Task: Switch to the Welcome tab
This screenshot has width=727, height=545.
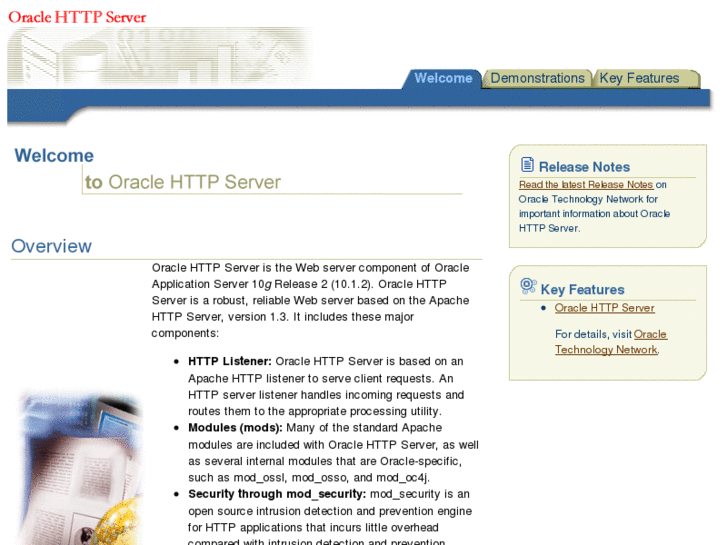Action: [x=443, y=78]
